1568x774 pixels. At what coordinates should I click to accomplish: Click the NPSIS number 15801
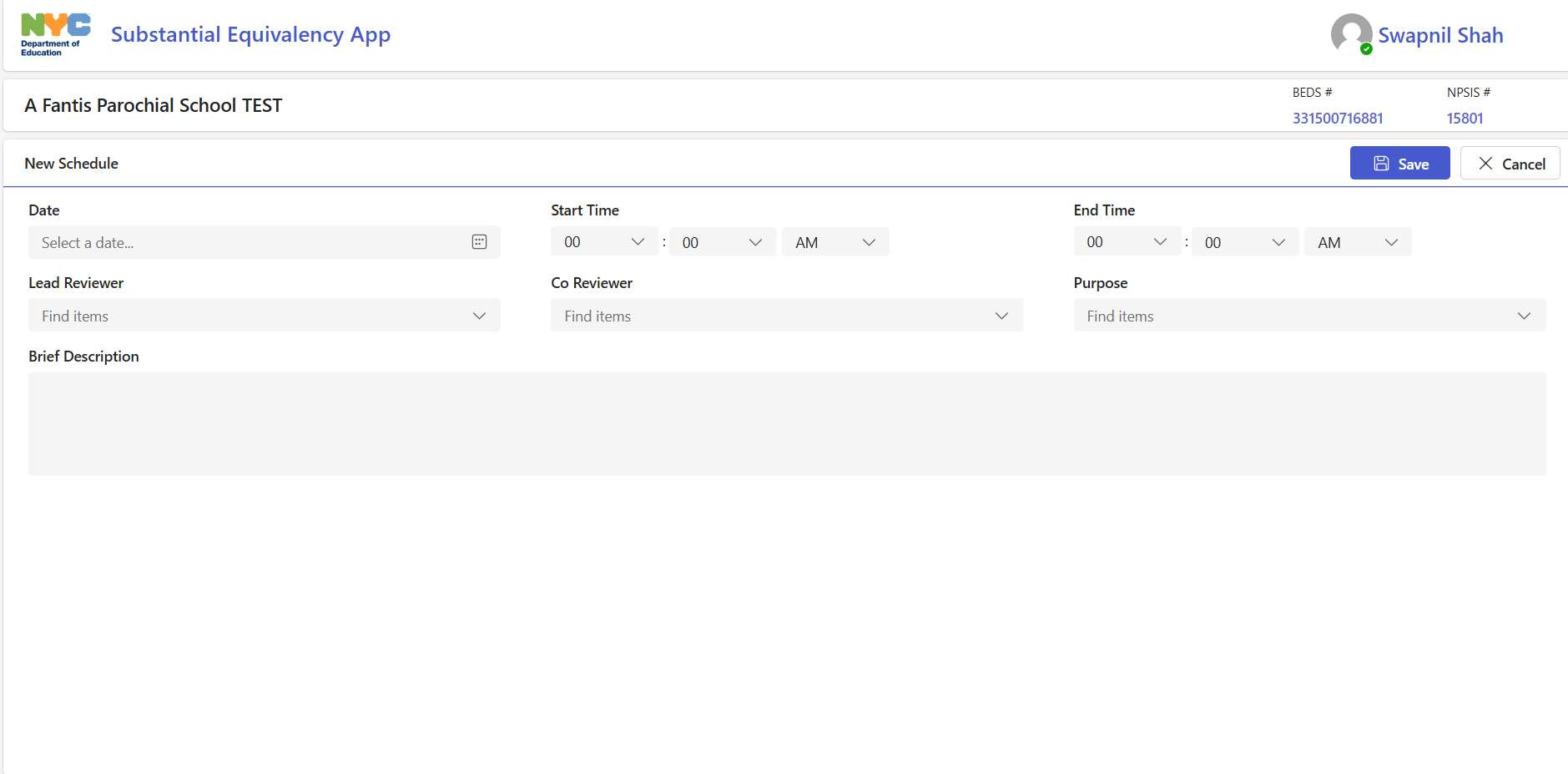coord(1465,119)
